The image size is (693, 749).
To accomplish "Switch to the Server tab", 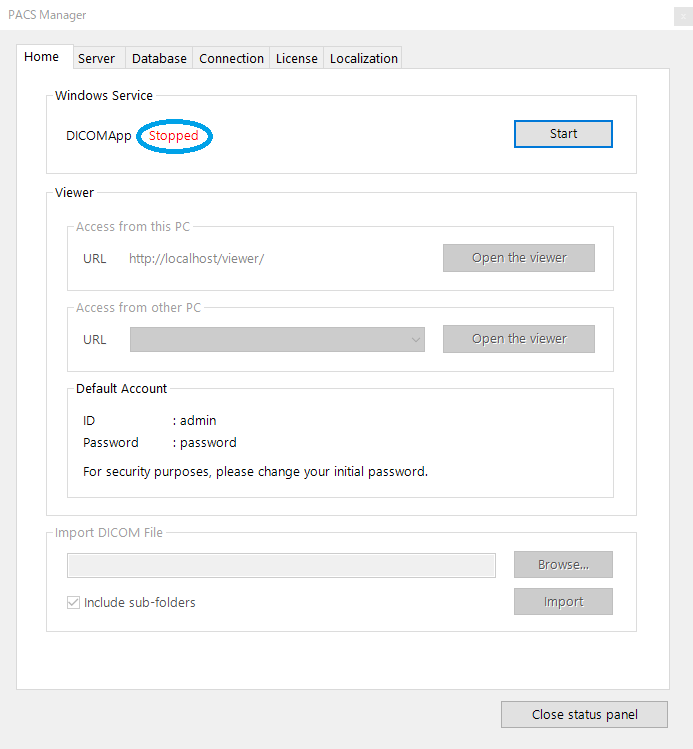I will click(96, 58).
